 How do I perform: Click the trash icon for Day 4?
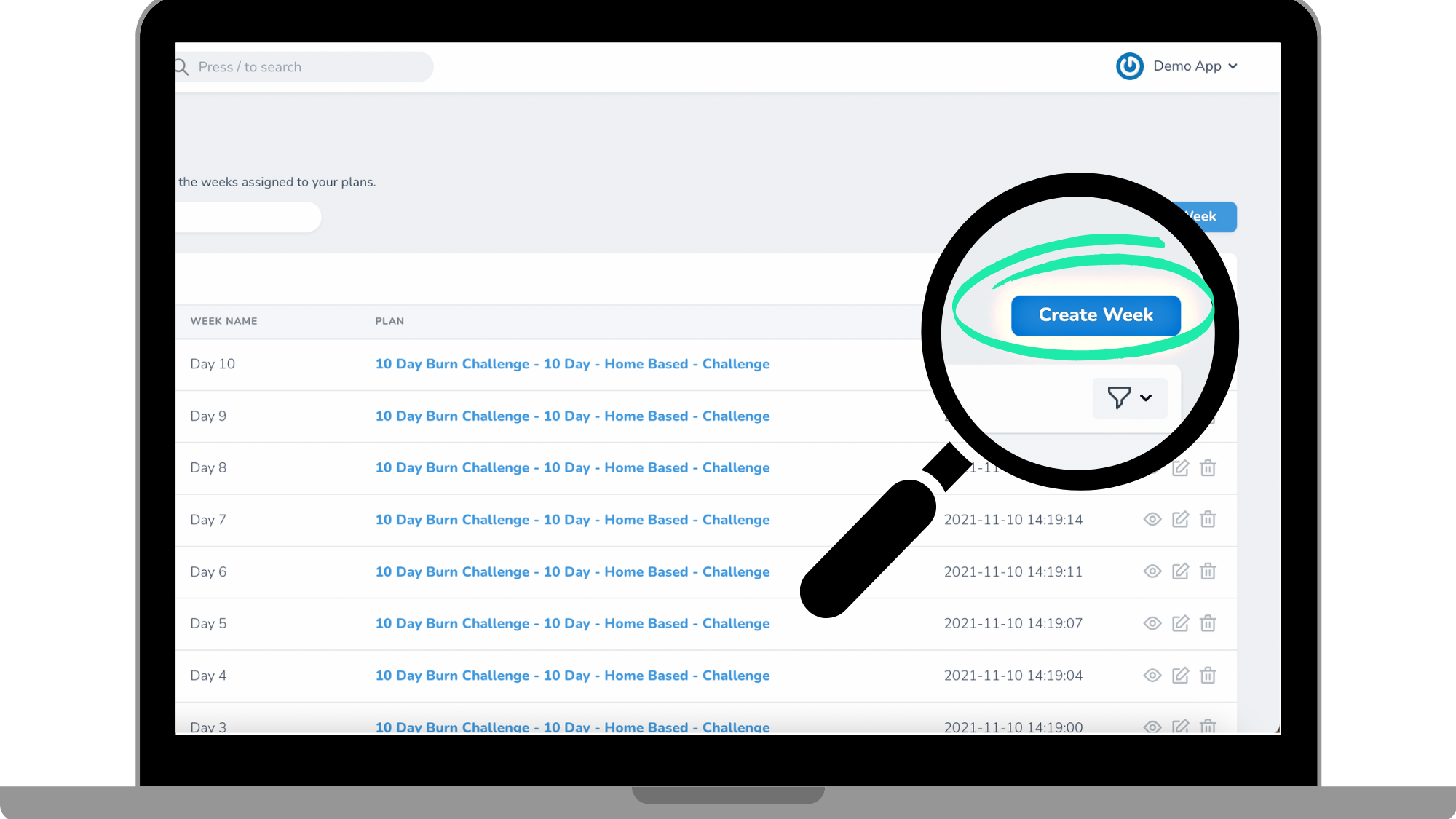1208,676
